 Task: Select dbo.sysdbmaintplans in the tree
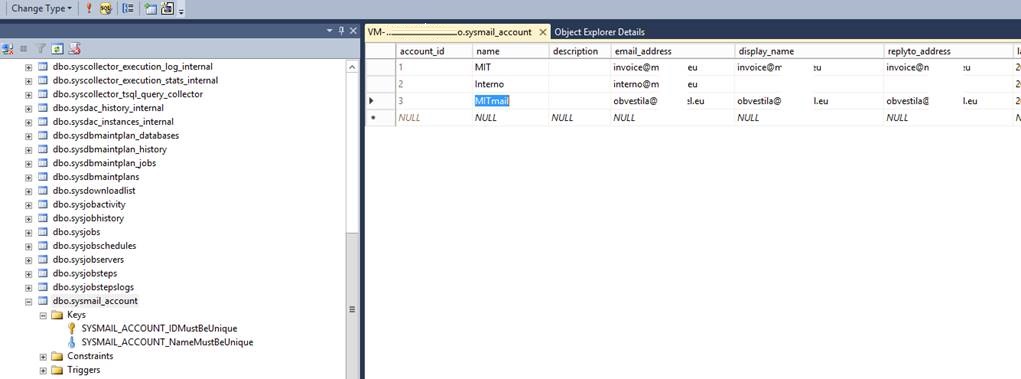click(x=96, y=176)
